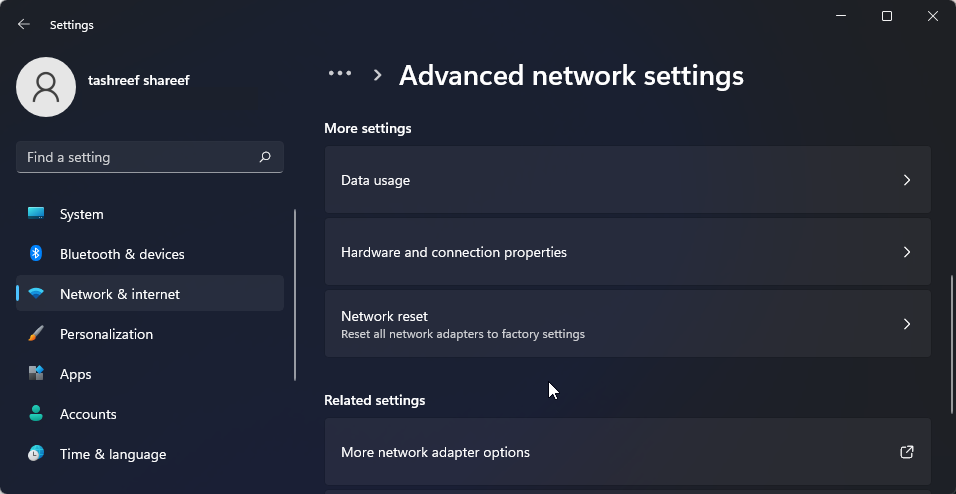Screen dimensions: 956x494
Task: Open the Time & language settings page
Action: (x=113, y=454)
